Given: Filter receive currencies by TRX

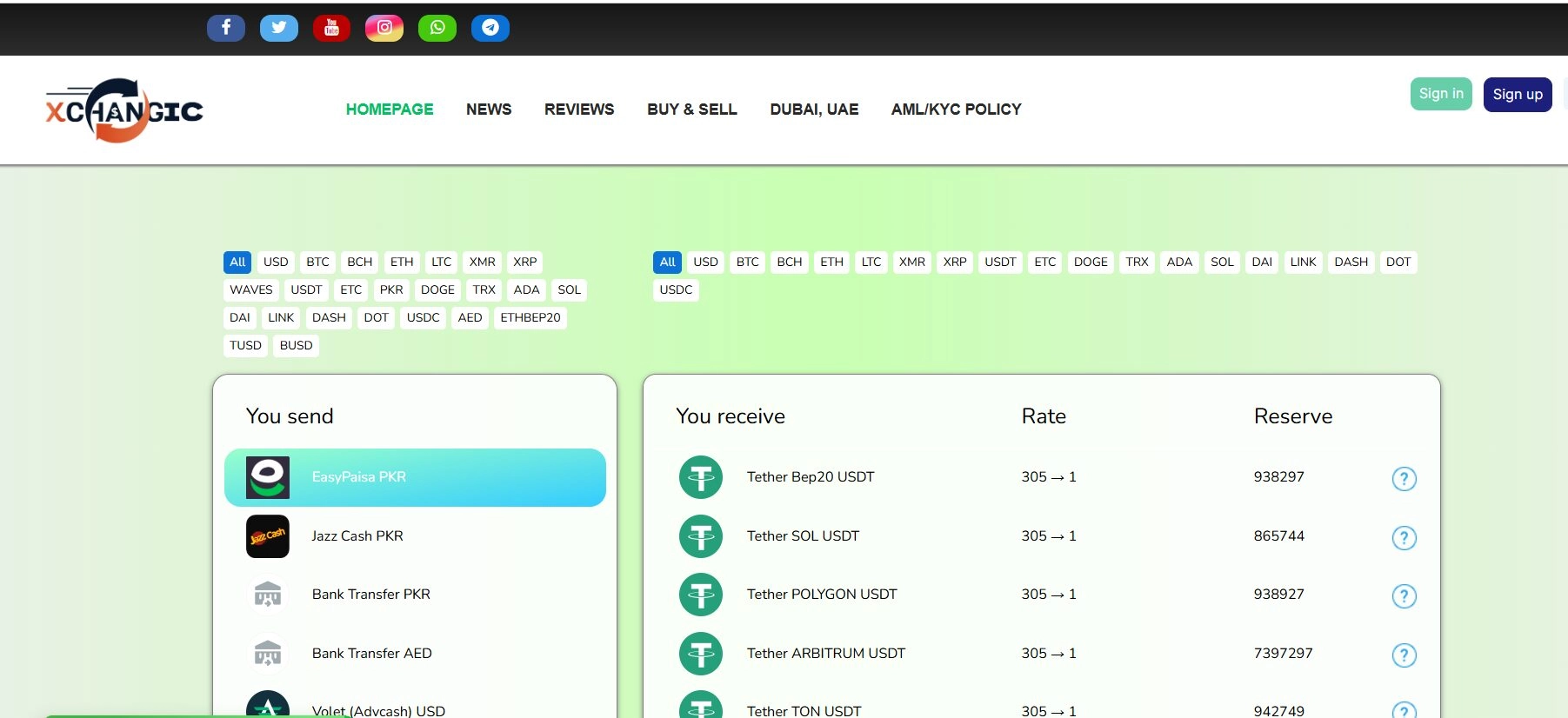Looking at the screenshot, I should click(1137, 263).
